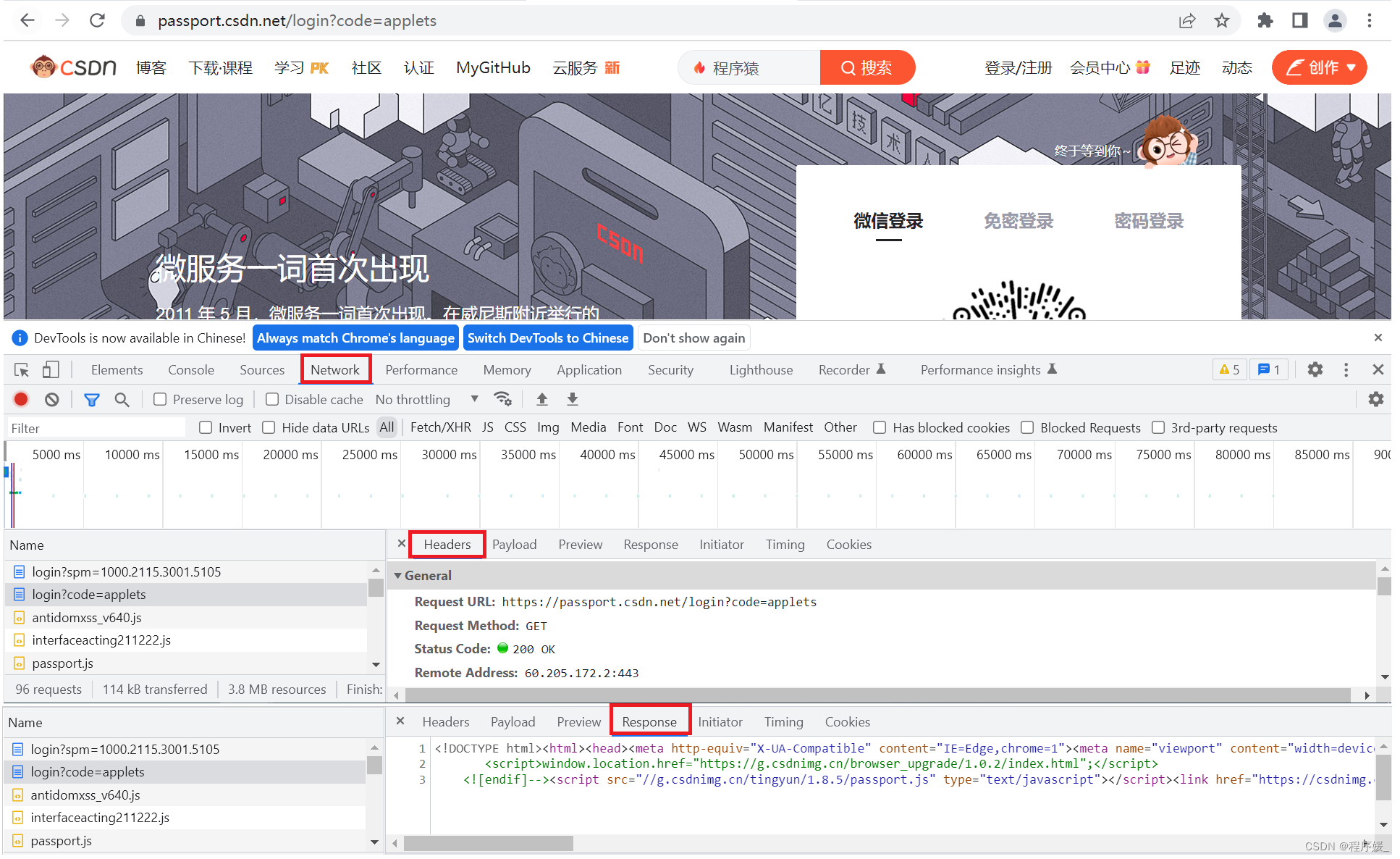Open network conditions wifi icon

[x=502, y=399]
